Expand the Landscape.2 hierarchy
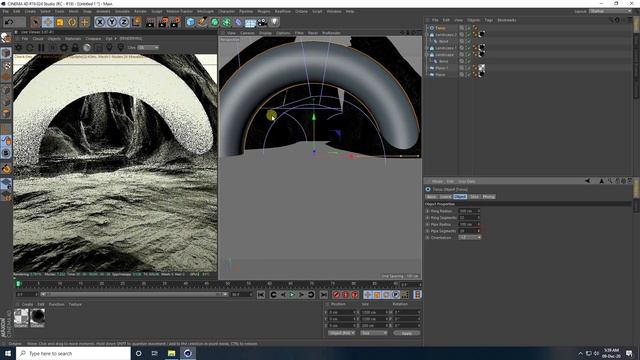Image resolution: width=640 pixels, height=360 pixels. [427, 35]
